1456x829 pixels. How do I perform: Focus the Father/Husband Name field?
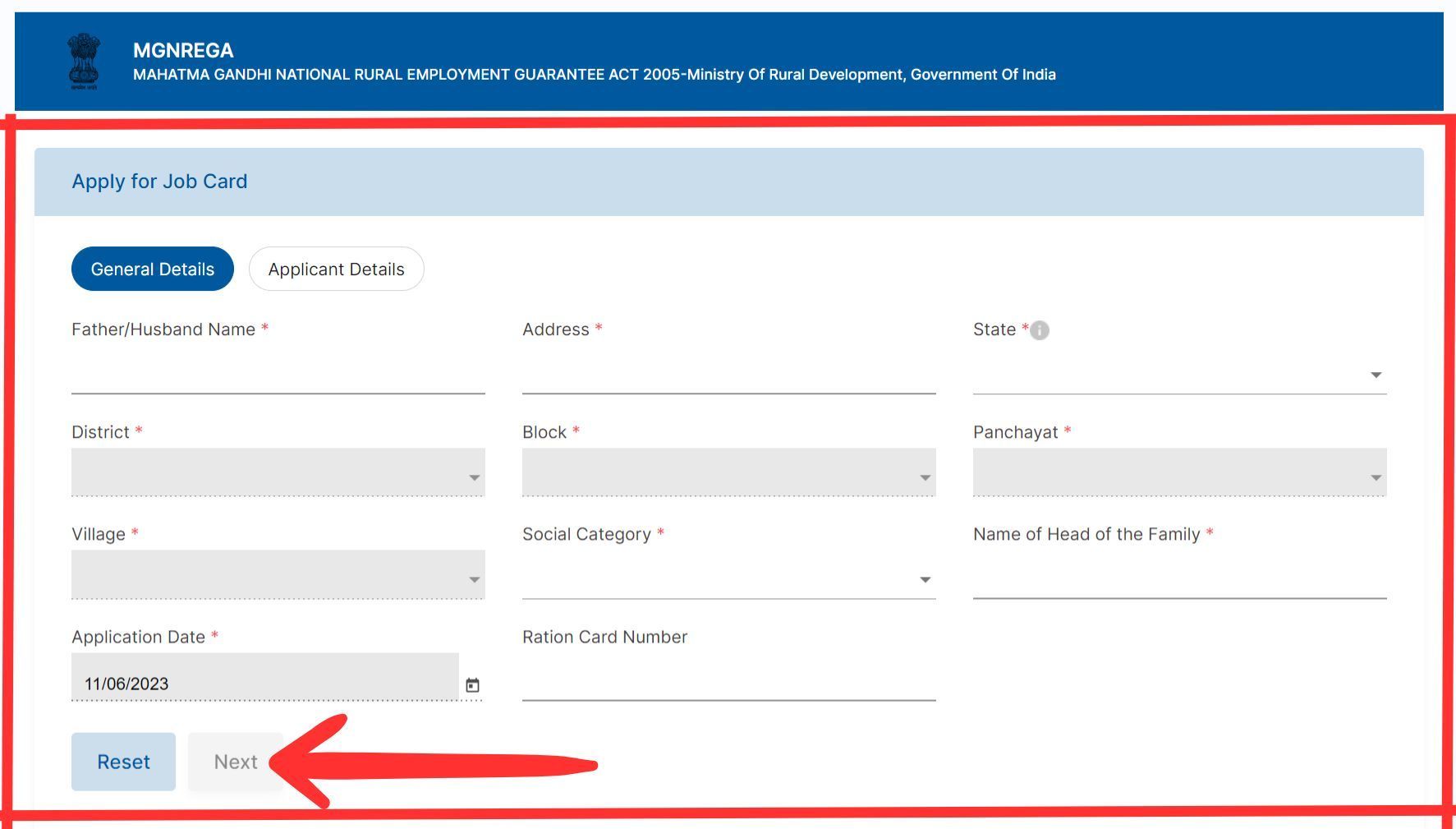point(278,375)
